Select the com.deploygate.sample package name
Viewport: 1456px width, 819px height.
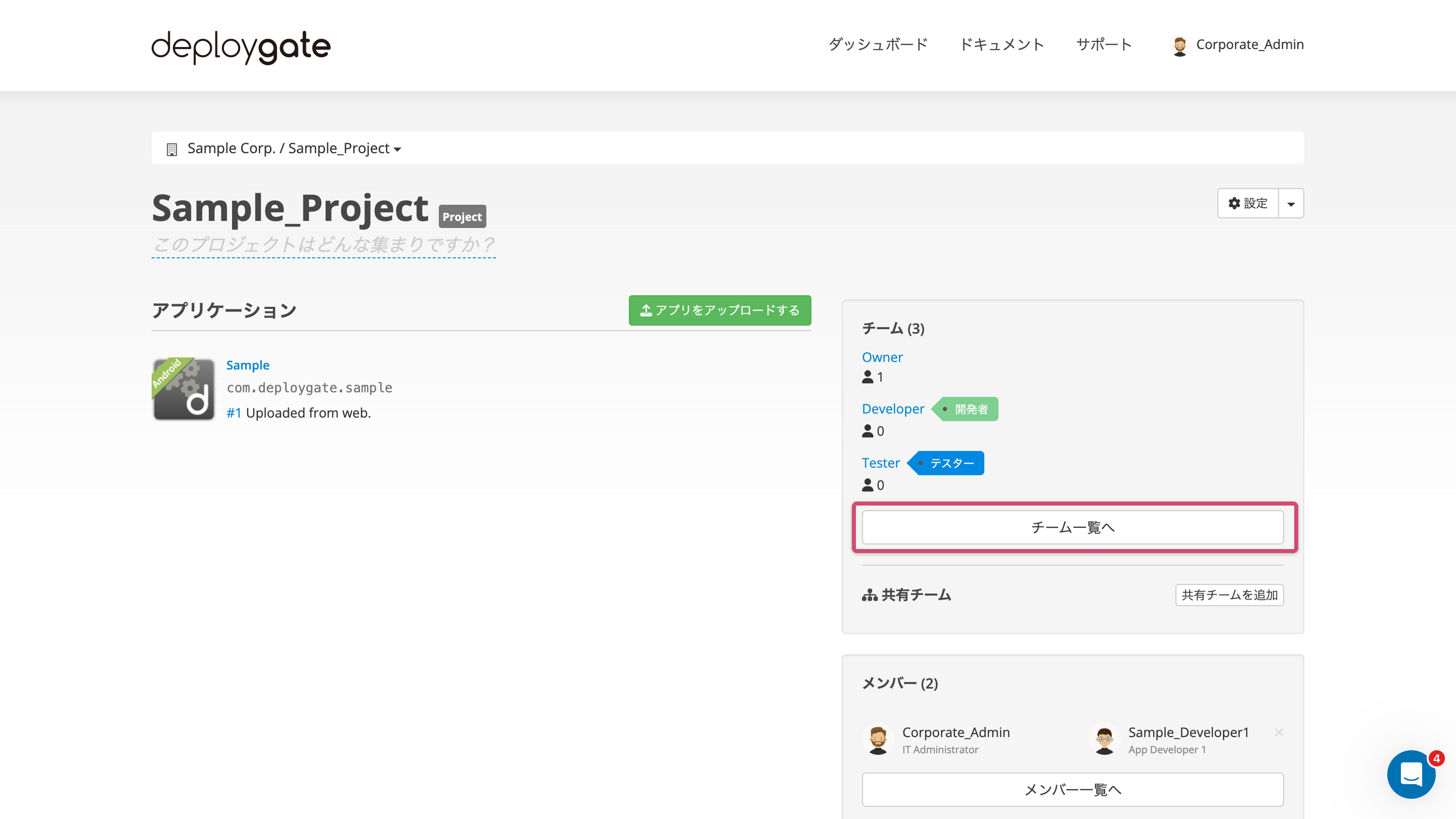click(x=309, y=388)
